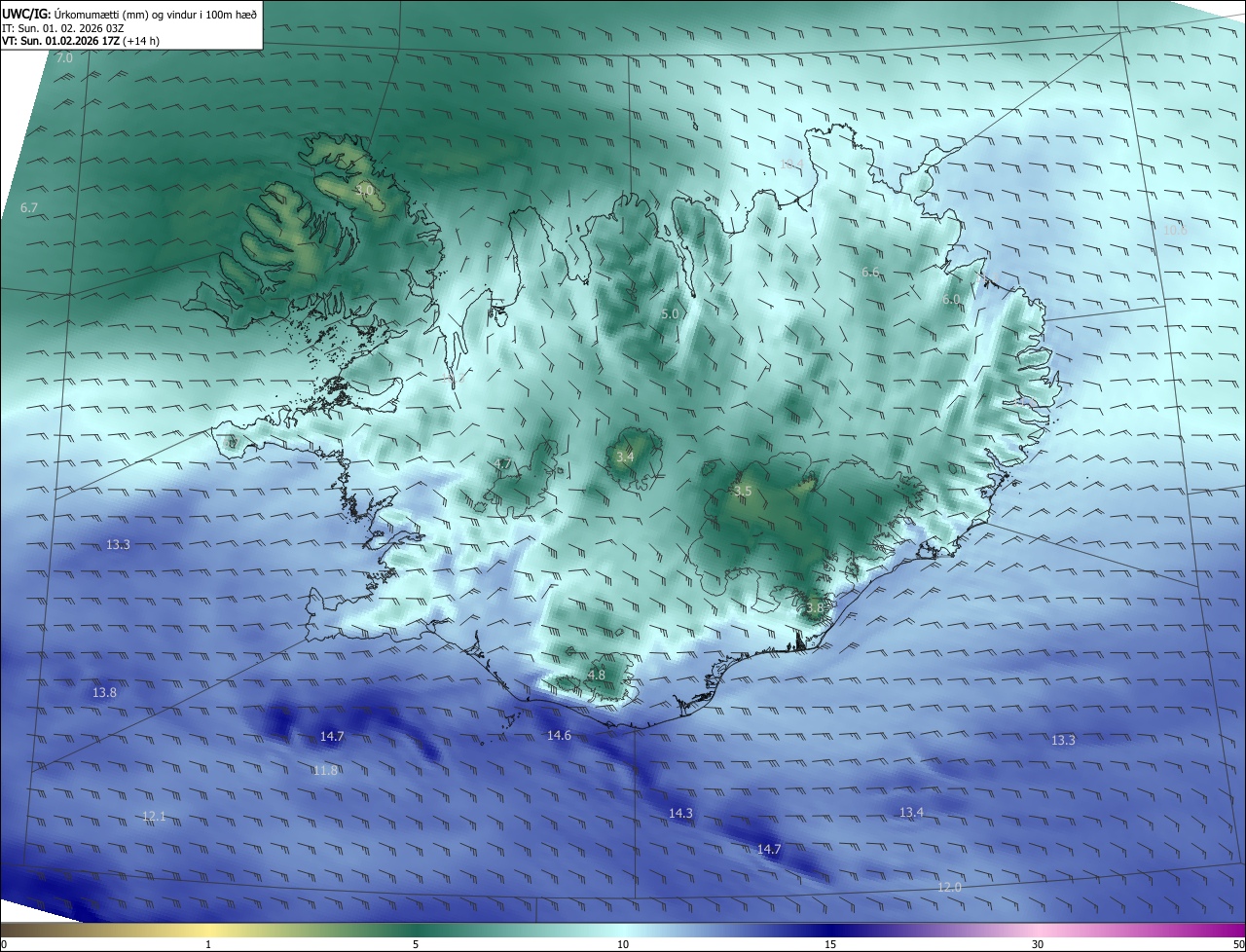Screen dimensions: 1246x952
Task: Select the 14.6 value label
Action: coord(559,736)
